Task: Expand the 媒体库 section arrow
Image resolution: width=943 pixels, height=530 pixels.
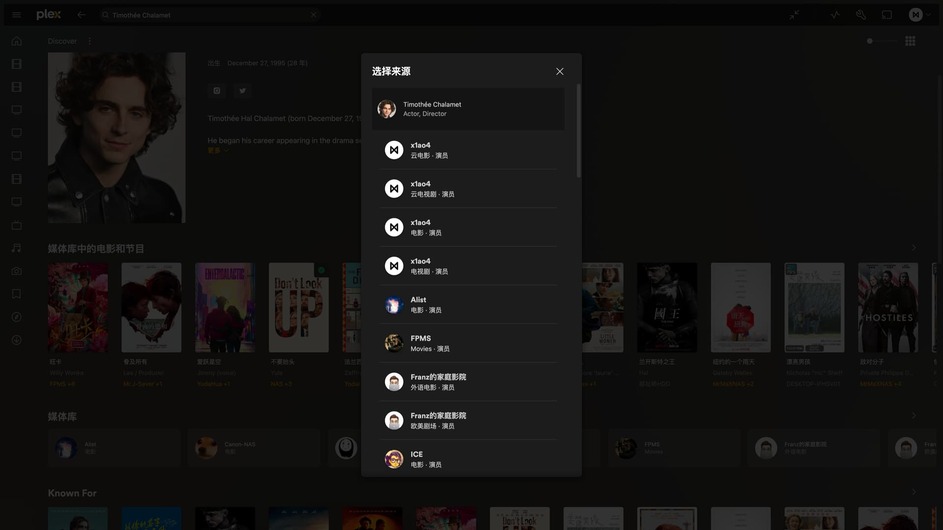Action: pos(914,416)
